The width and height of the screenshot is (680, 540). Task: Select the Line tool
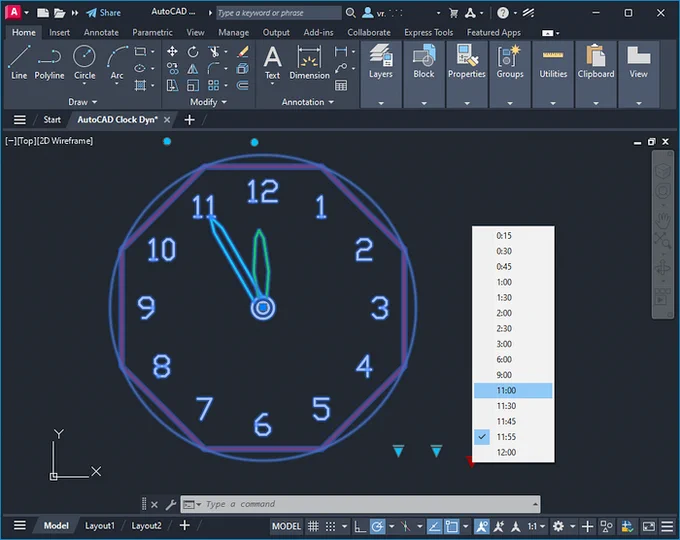pyautogui.click(x=19, y=62)
